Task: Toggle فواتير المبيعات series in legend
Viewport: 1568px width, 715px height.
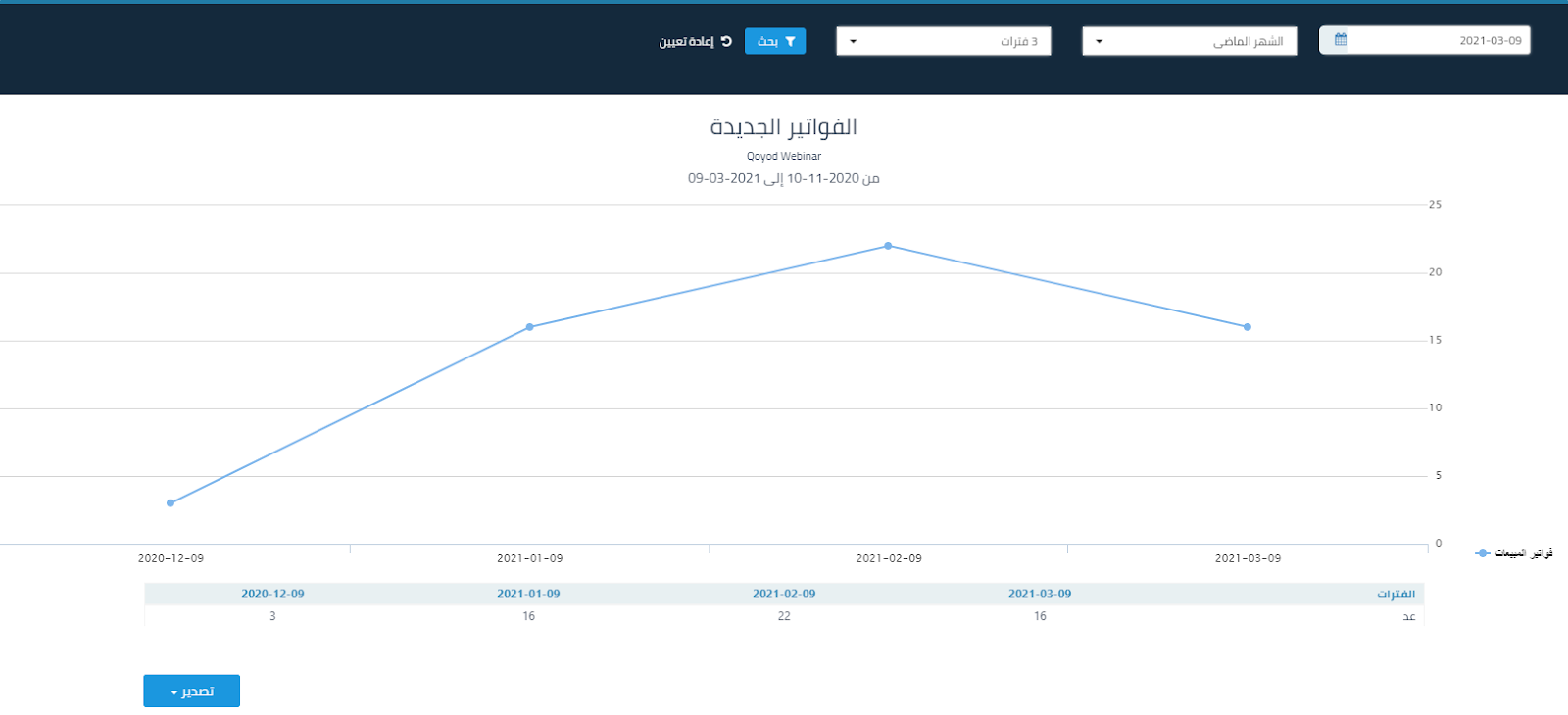Action: (x=1523, y=553)
